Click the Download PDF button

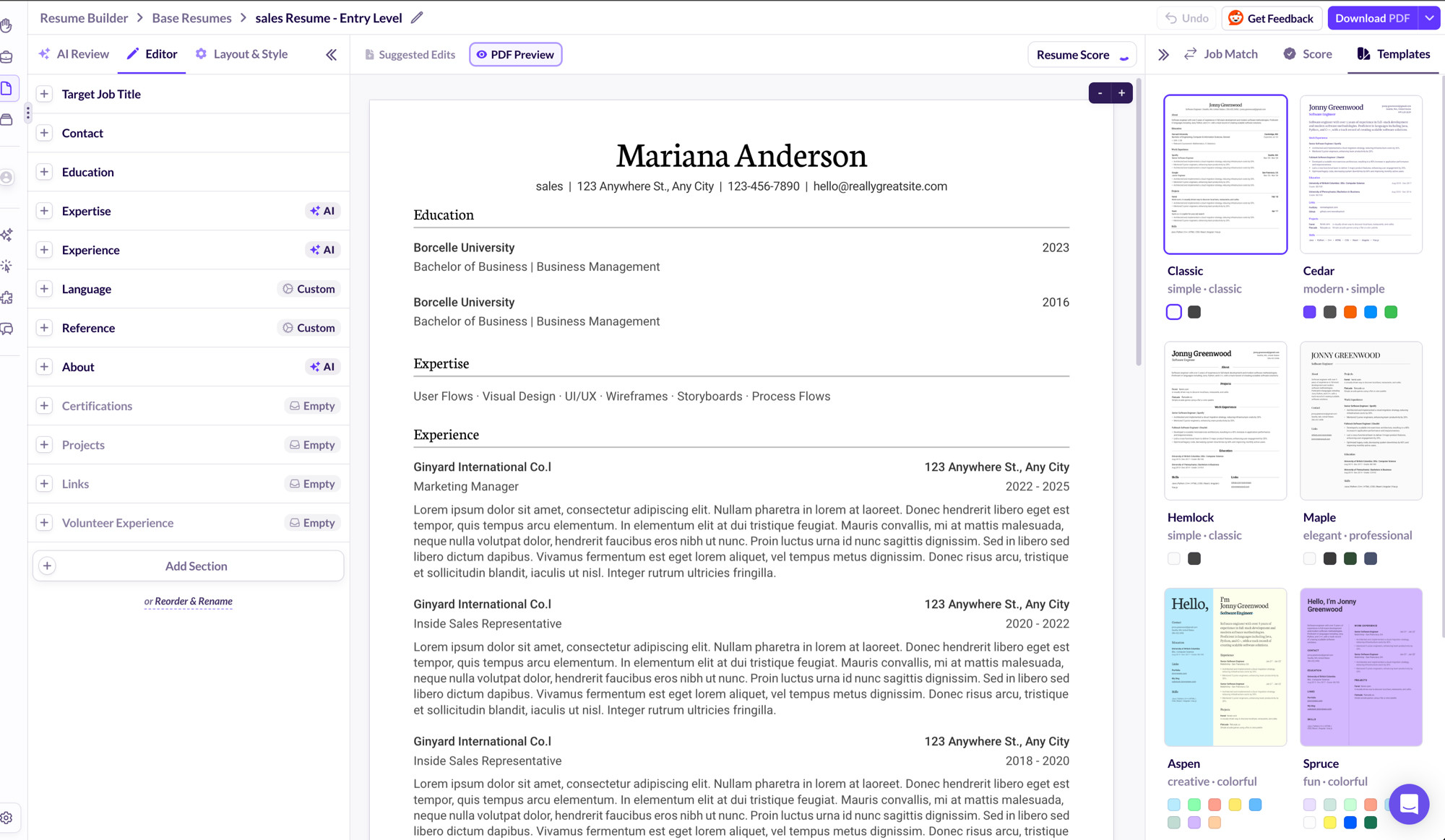pos(1373,18)
